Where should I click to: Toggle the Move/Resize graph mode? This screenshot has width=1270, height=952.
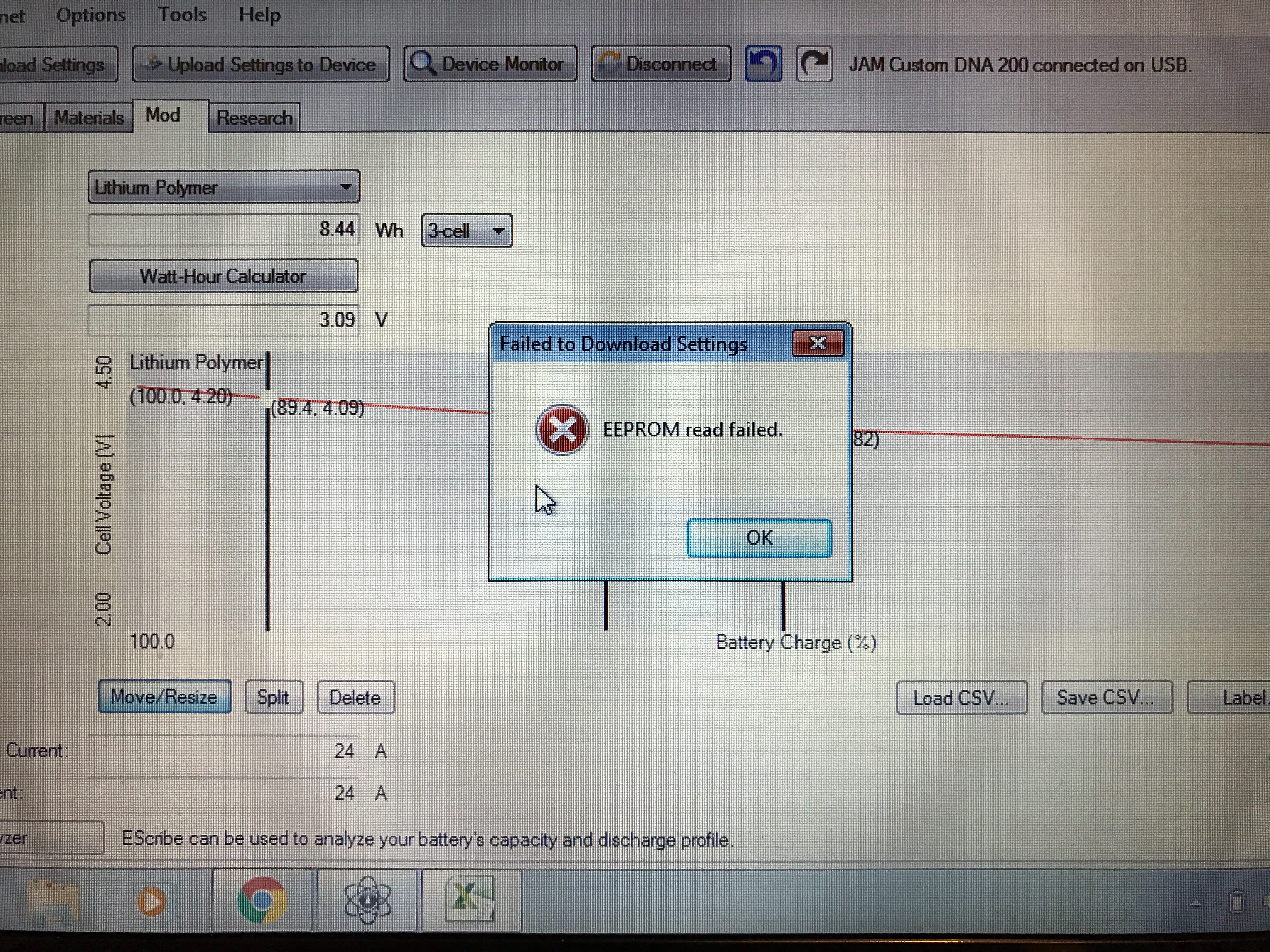click(164, 697)
